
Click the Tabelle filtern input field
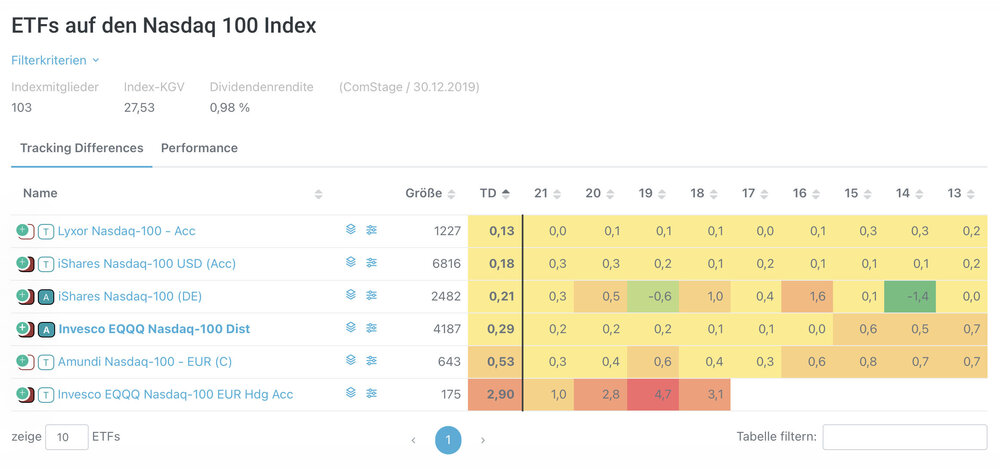904,437
